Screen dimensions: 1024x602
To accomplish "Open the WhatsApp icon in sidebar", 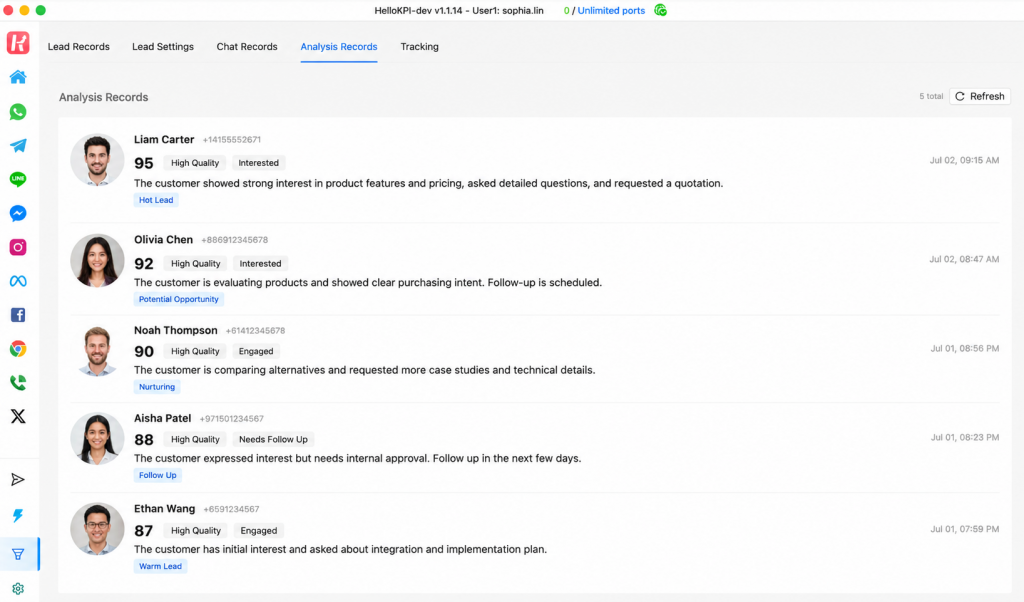I will click(18, 112).
